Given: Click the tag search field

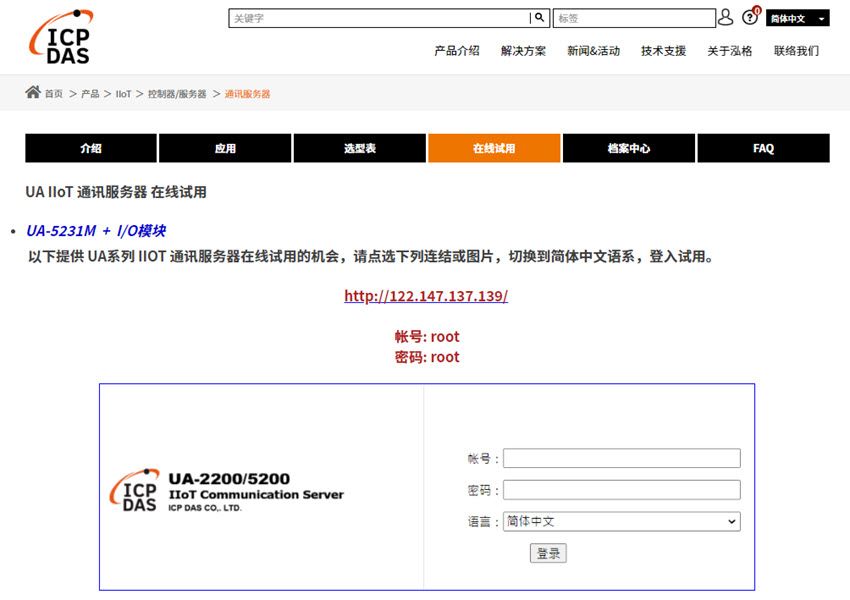Looking at the screenshot, I should (634, 18).
